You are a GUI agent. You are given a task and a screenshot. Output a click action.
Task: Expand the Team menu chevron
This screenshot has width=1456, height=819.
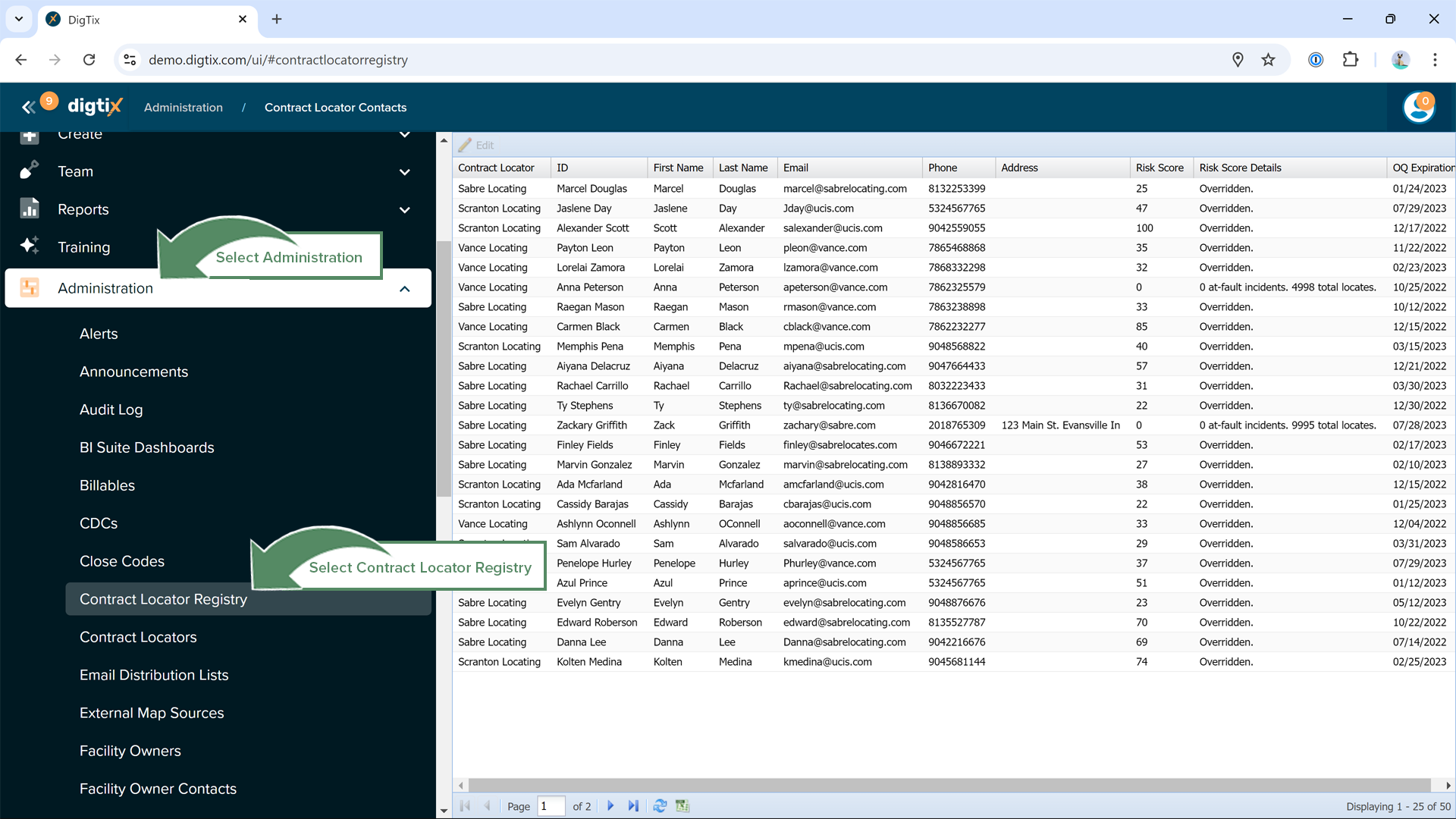(x=405, y=172)
